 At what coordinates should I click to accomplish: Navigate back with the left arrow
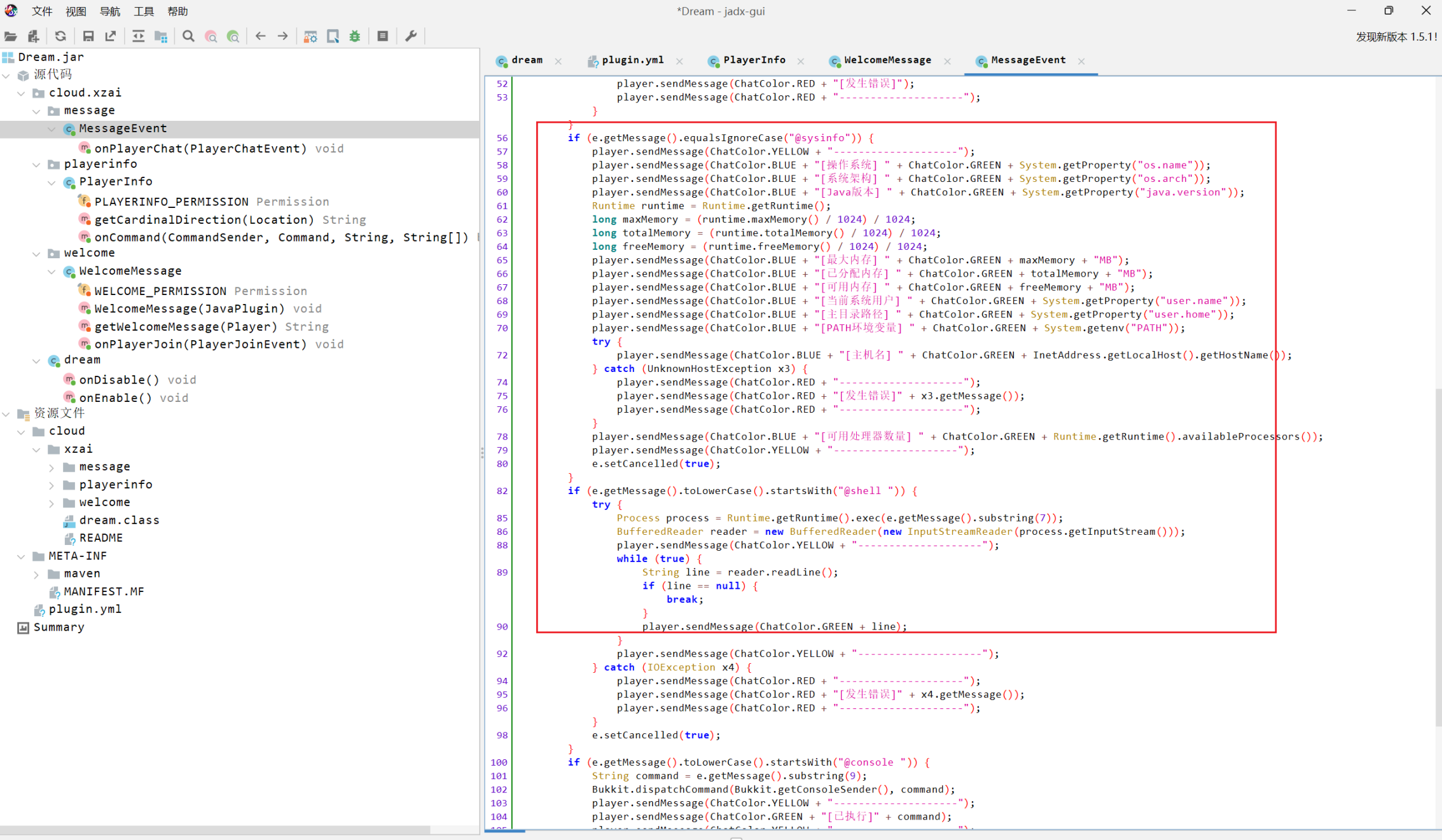(x=260, y=36)
